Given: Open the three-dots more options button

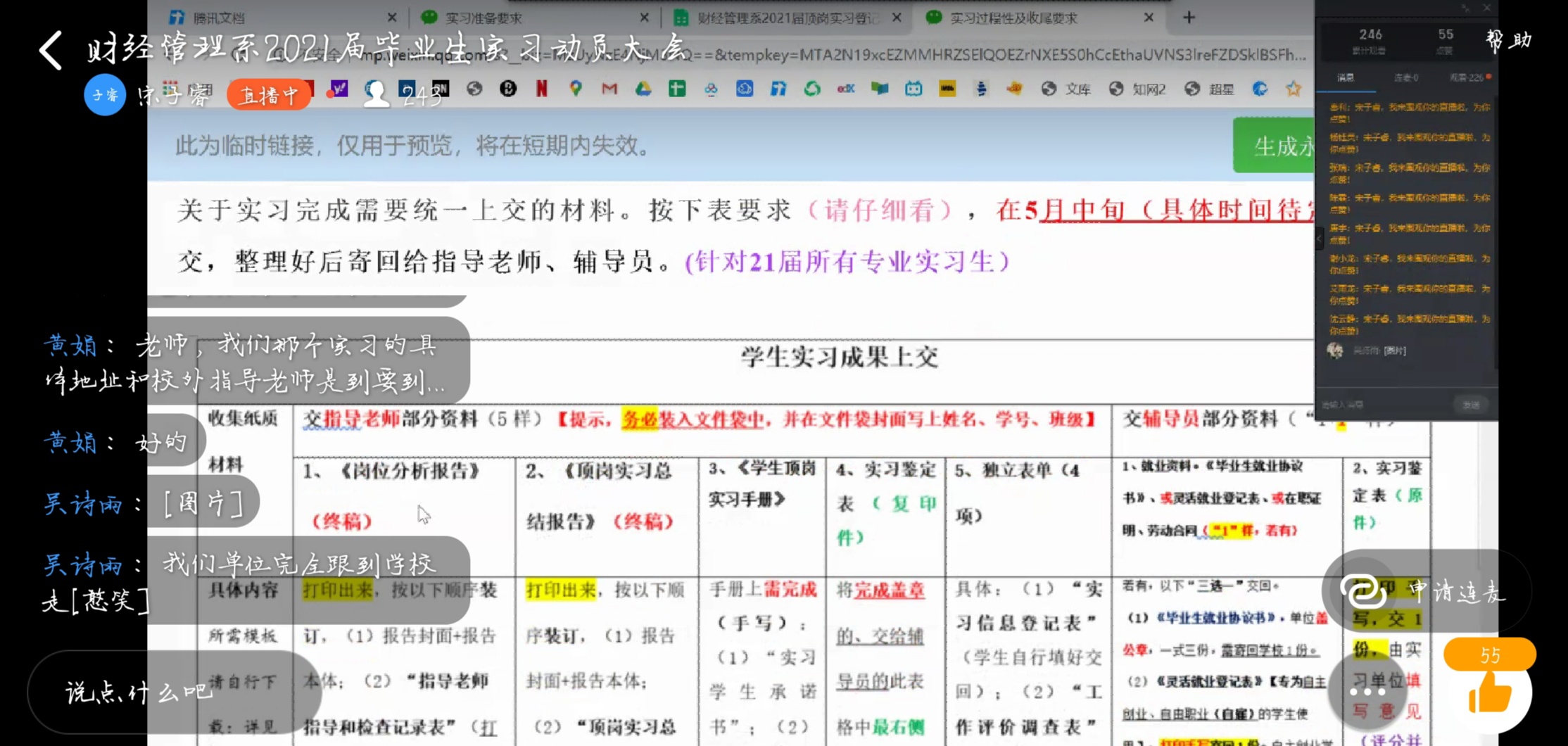Looking at the screenshot, I should coord(1367,691).
